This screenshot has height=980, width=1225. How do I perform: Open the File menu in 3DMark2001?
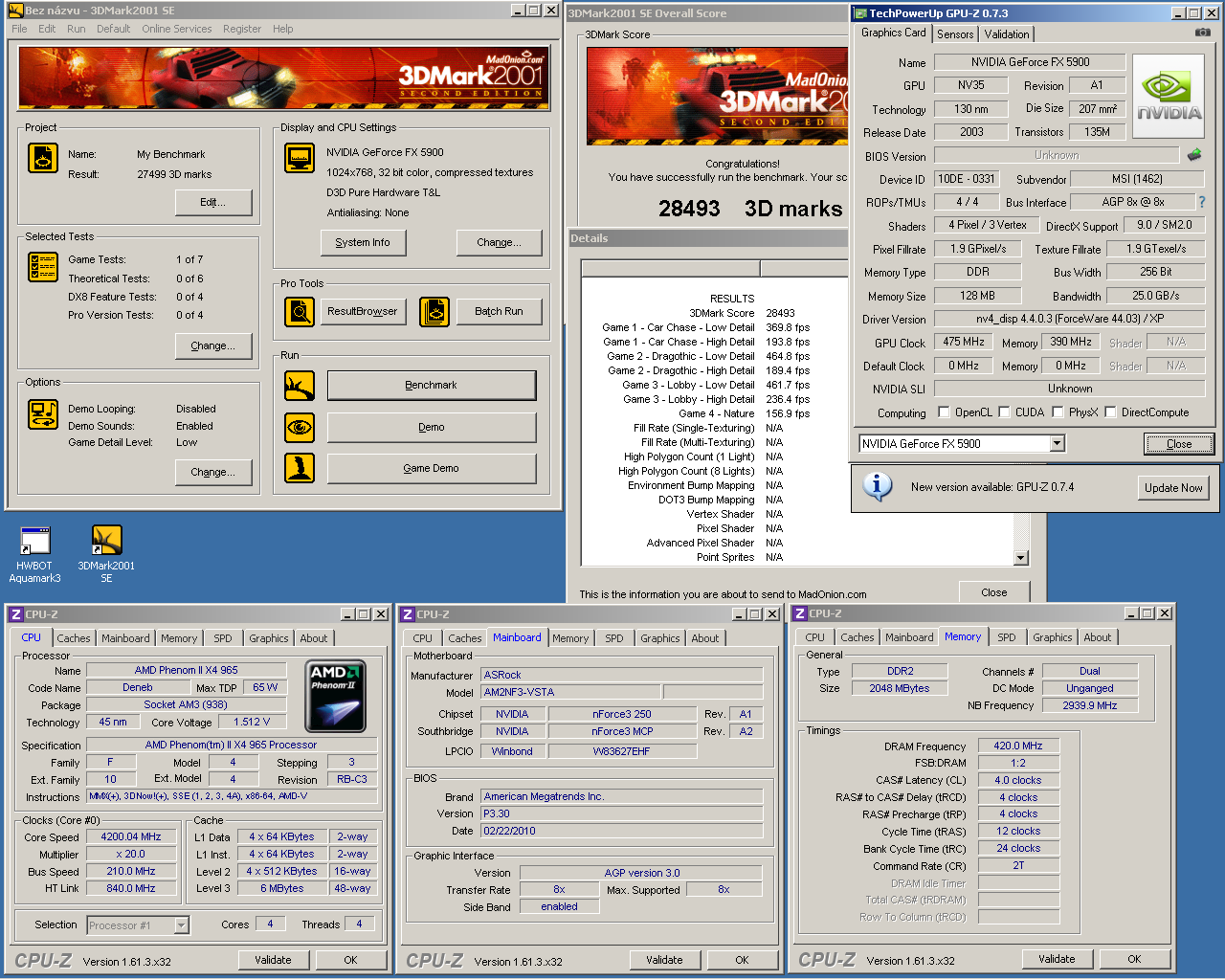coord(19,29)
